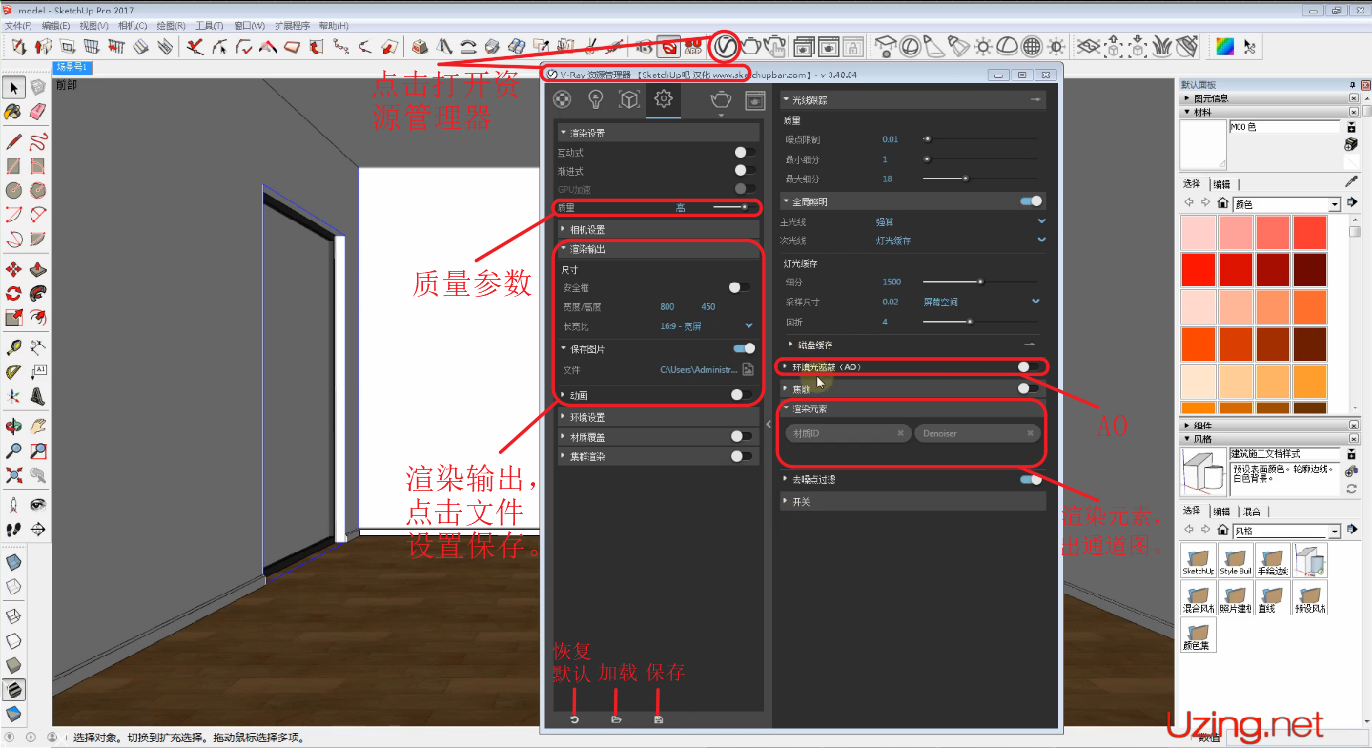Switch to the styles 混合 tab
1372x748 pixels.
point(1252,511)
